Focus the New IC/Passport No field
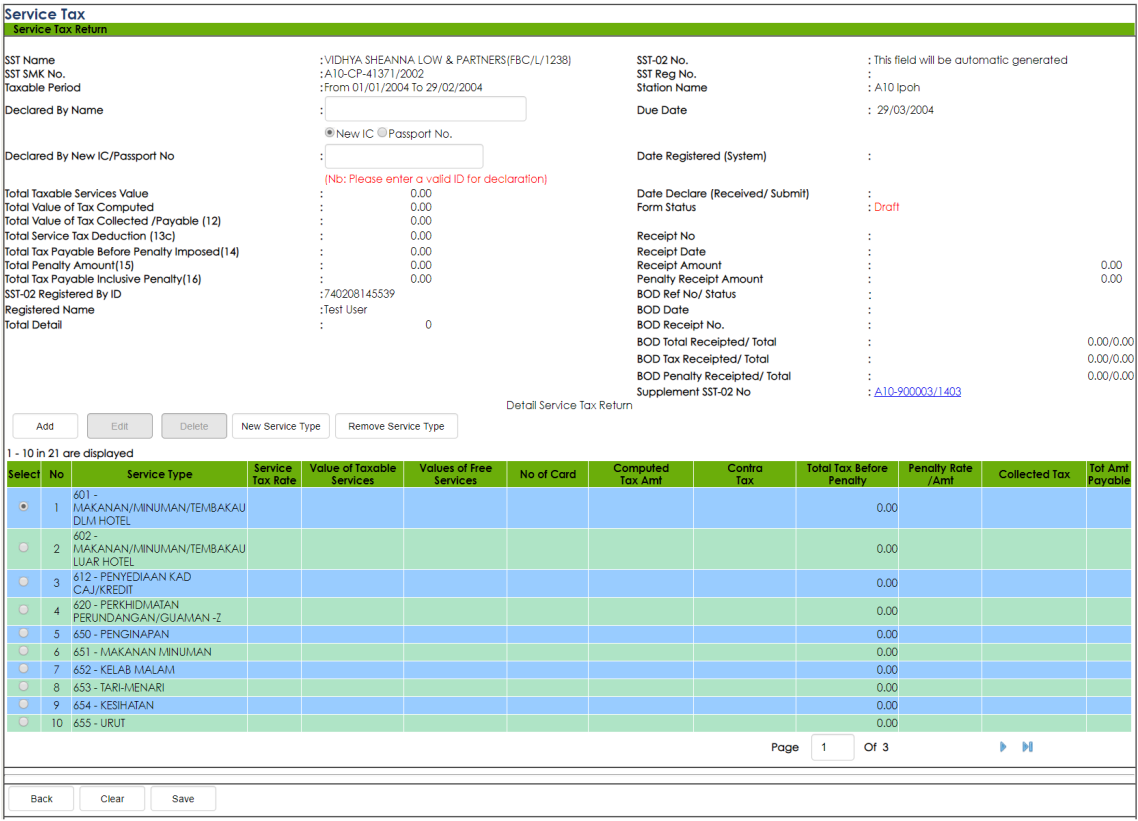Screen dimensions: 1138x821 pos(404,156)
